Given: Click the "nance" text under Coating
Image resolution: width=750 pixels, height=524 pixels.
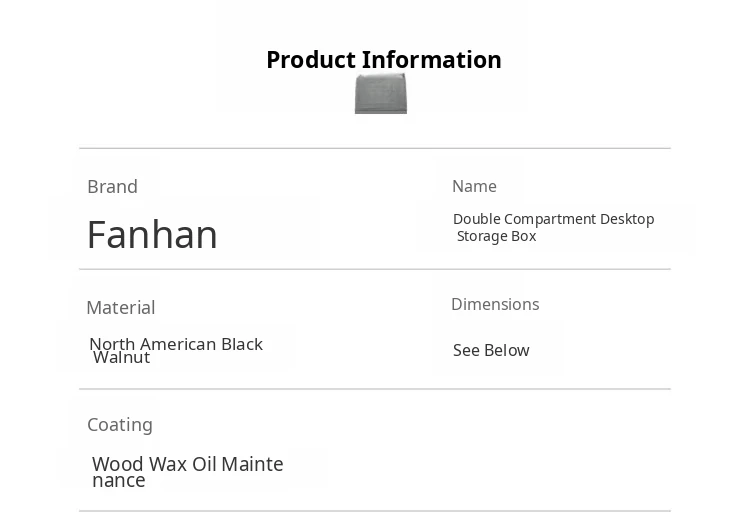Looking at the screenshot, I should (x=119, y=481).
